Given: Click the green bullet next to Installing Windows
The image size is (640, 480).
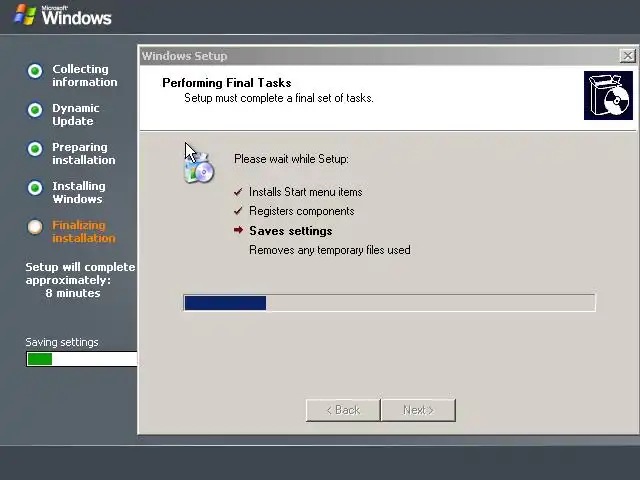Looking at the screenshot, I should [x=35, y=188].
